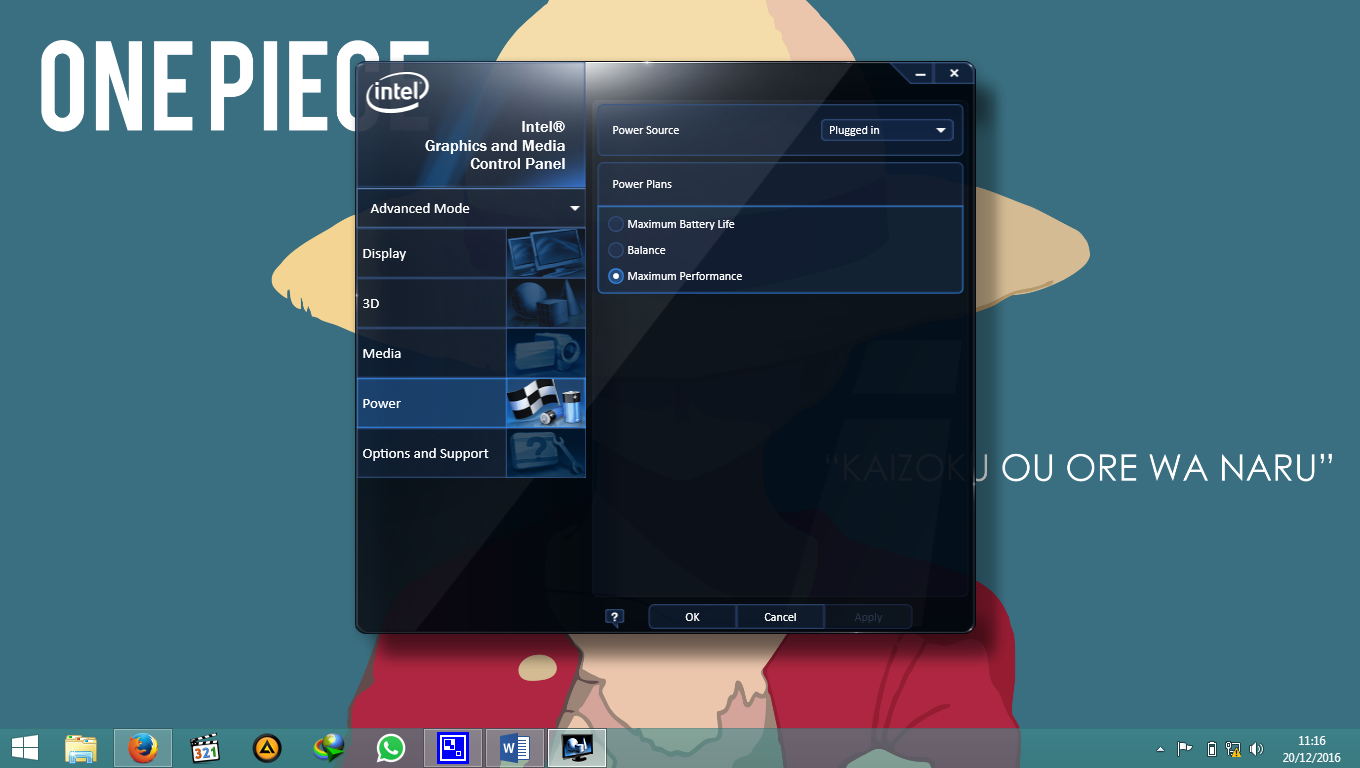Click the question mark help icon
This screenshot has height=768, width=1360.
(615, 617)
